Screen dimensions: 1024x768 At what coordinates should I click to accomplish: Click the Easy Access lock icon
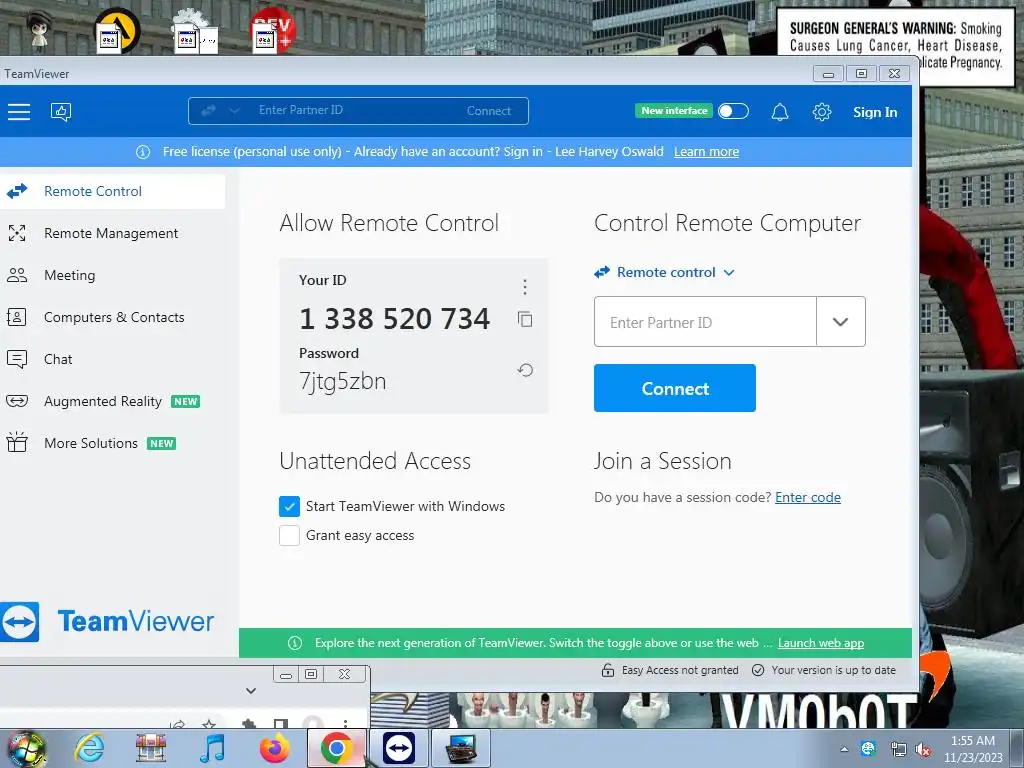[x=607, y=670]
